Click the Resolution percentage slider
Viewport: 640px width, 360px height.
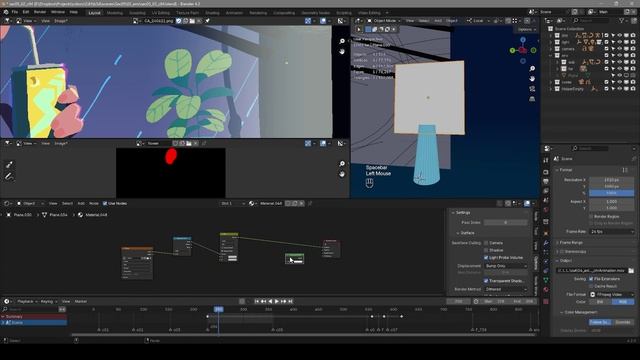(x=612, y=193)
